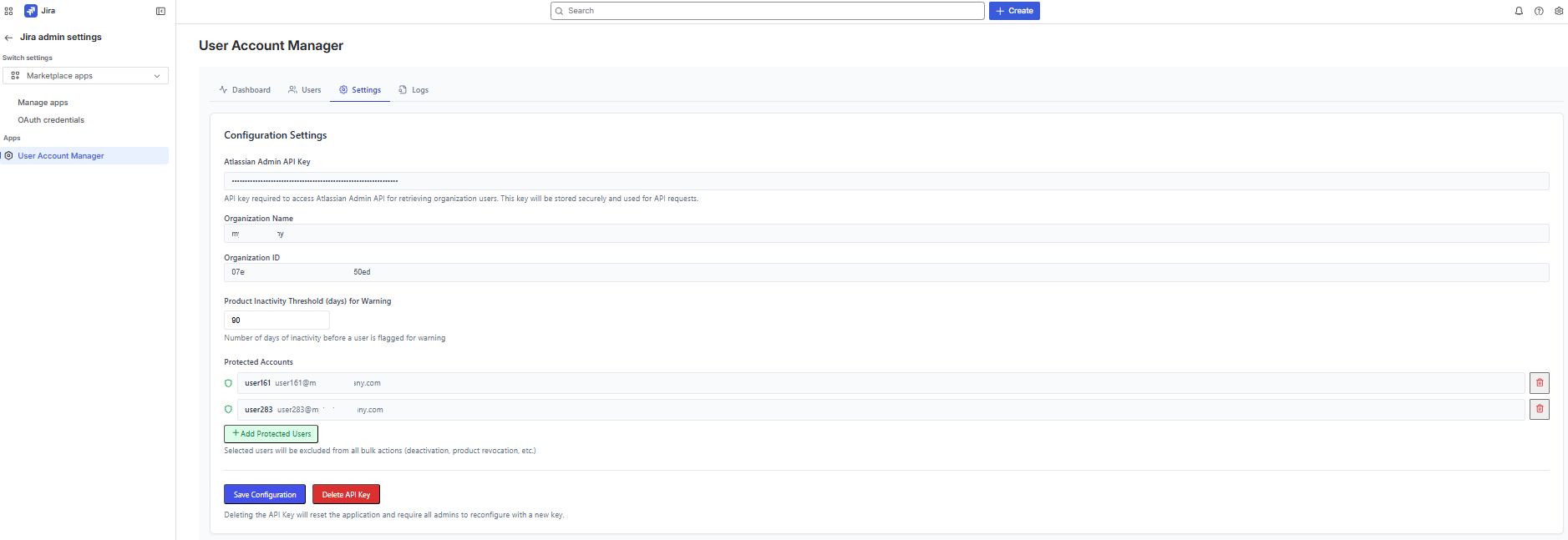This screenshot has height=540, width=1568.
Task: Switch to the Dashboard tab
Action: point(245,90)
